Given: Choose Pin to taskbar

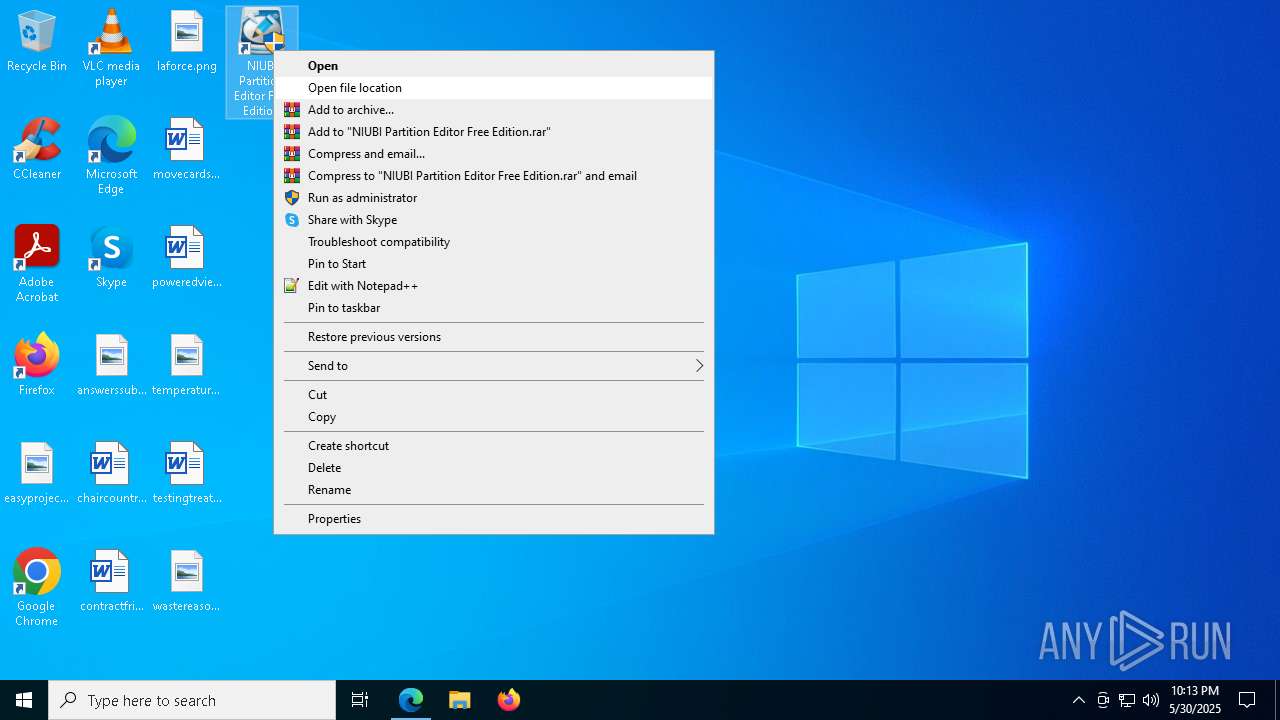Looking at the screenshot, I should (x=494, y=308).
